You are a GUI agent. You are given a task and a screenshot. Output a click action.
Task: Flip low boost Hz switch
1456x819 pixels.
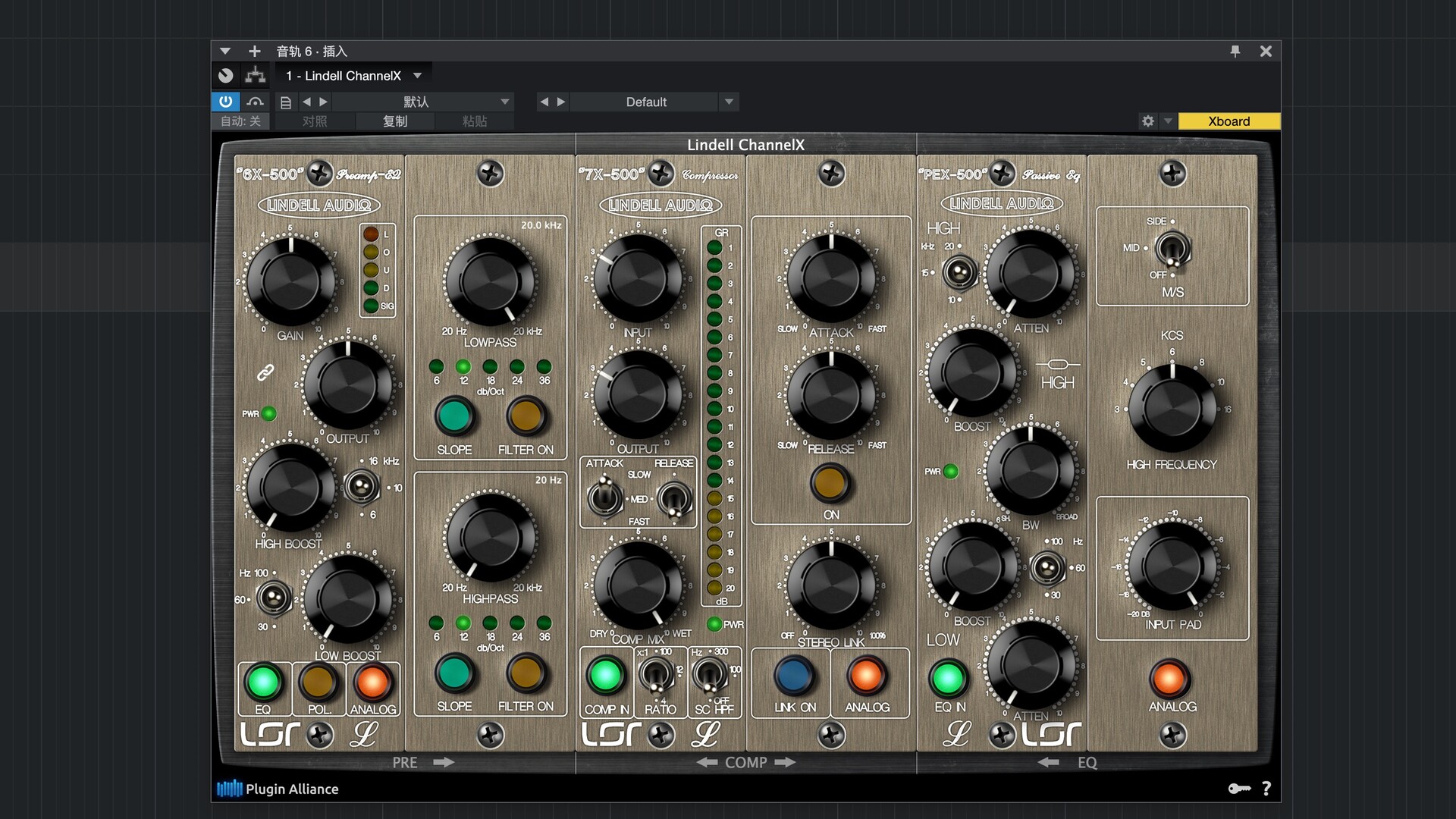[x=273, y=598]
